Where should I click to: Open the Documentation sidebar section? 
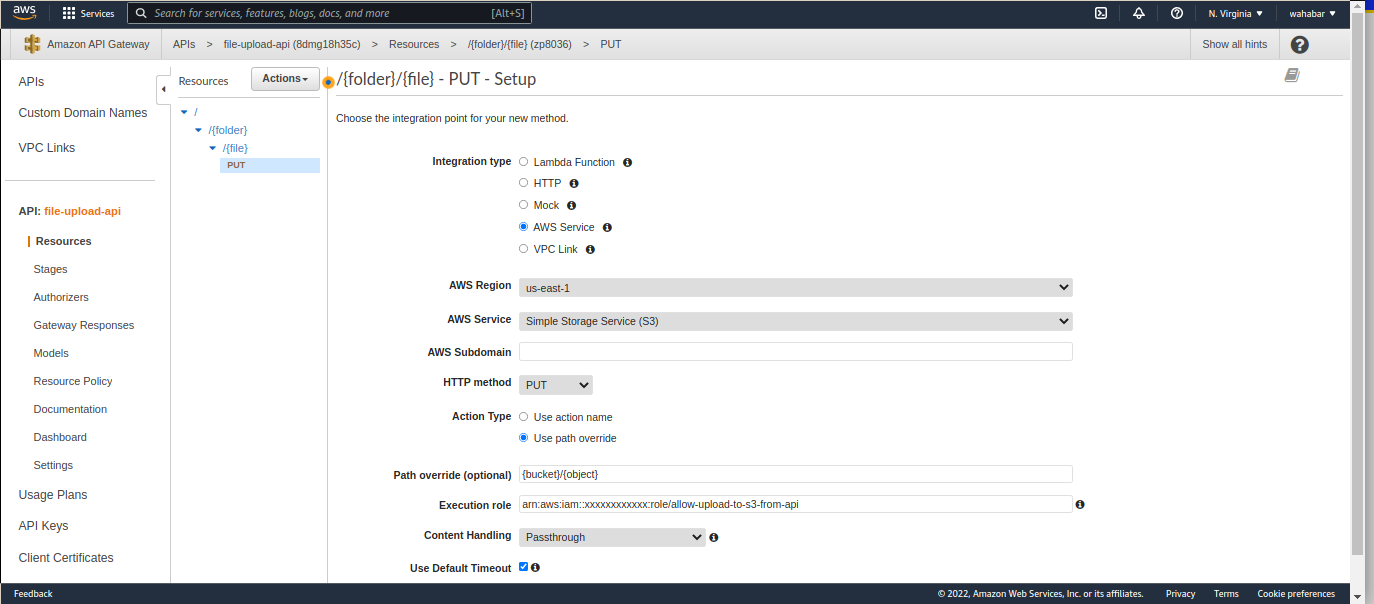70,410
